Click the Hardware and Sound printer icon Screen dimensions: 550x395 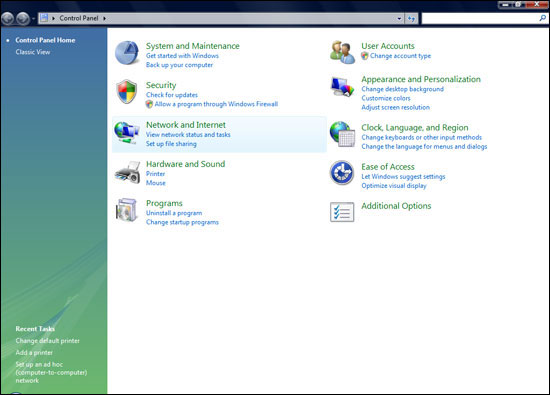127,172
